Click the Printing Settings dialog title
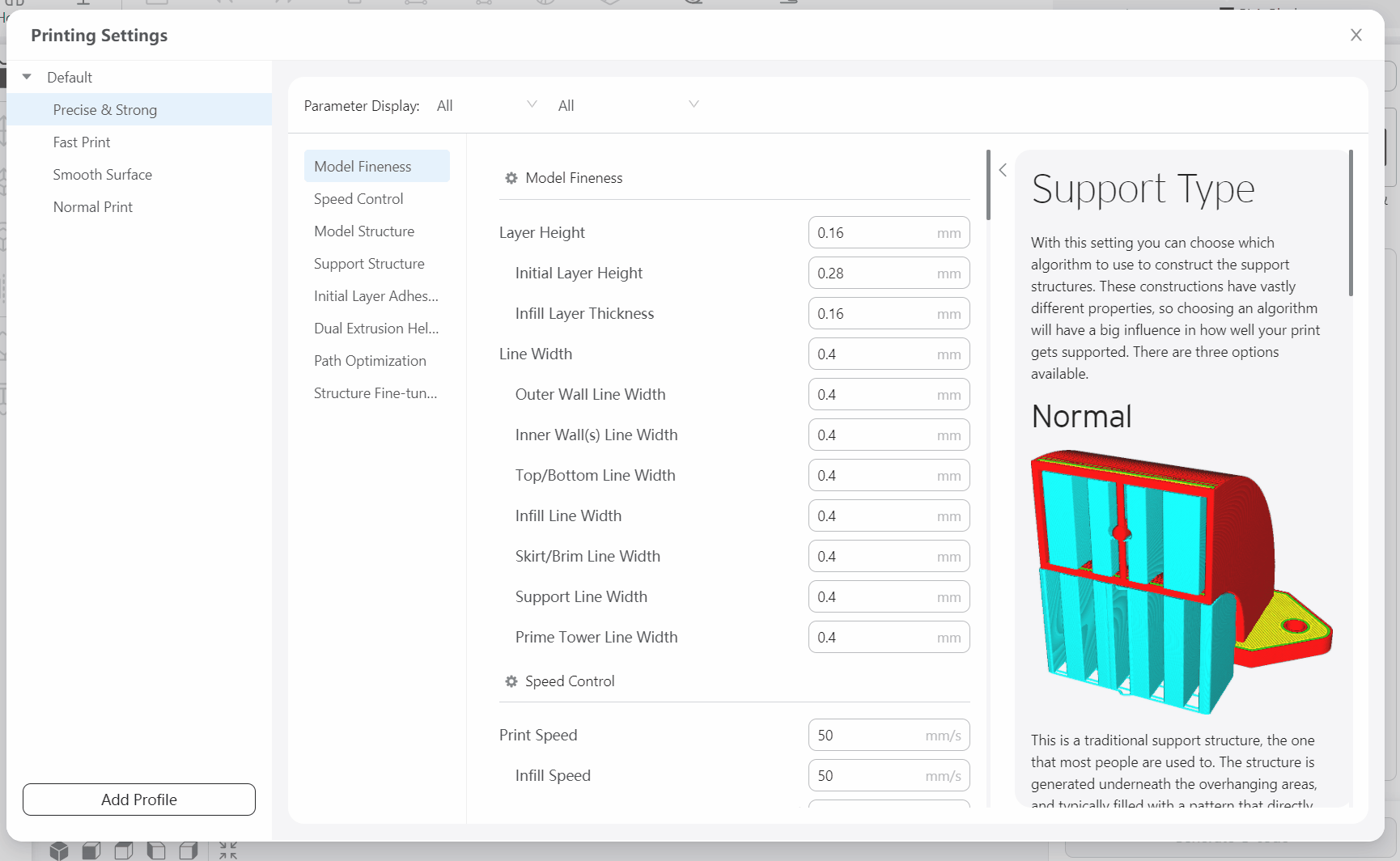The width and height of the screenshot is (1400, 861). [x=100, y=35]
